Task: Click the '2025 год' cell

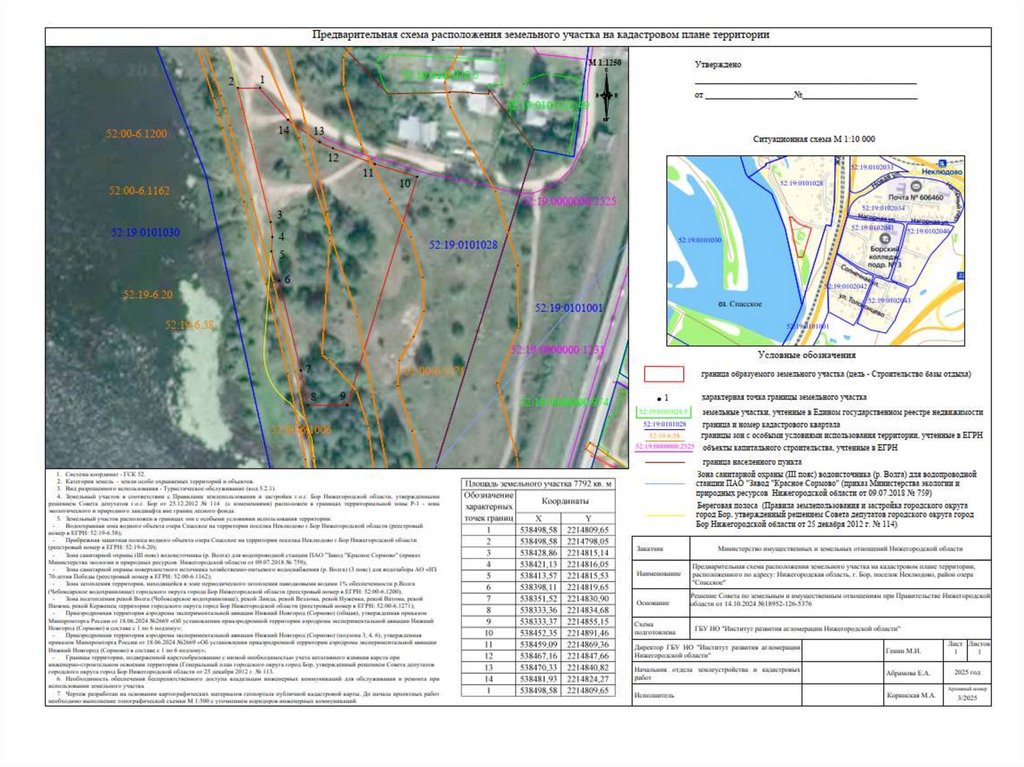Action: coord(968,672)
